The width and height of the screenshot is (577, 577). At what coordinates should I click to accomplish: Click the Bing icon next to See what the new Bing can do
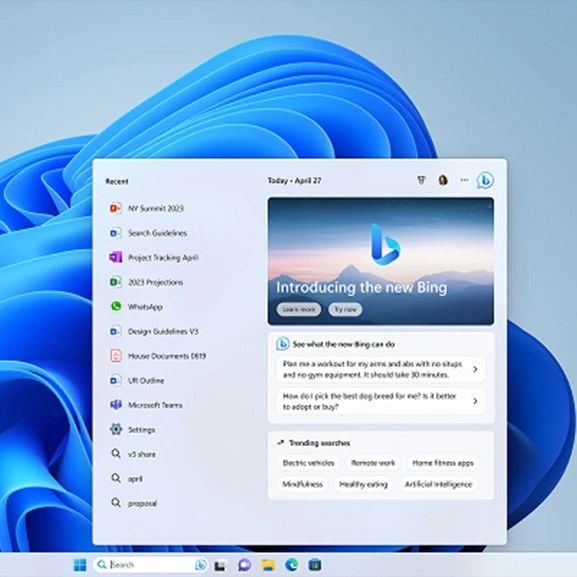click(x=283, y=344)
